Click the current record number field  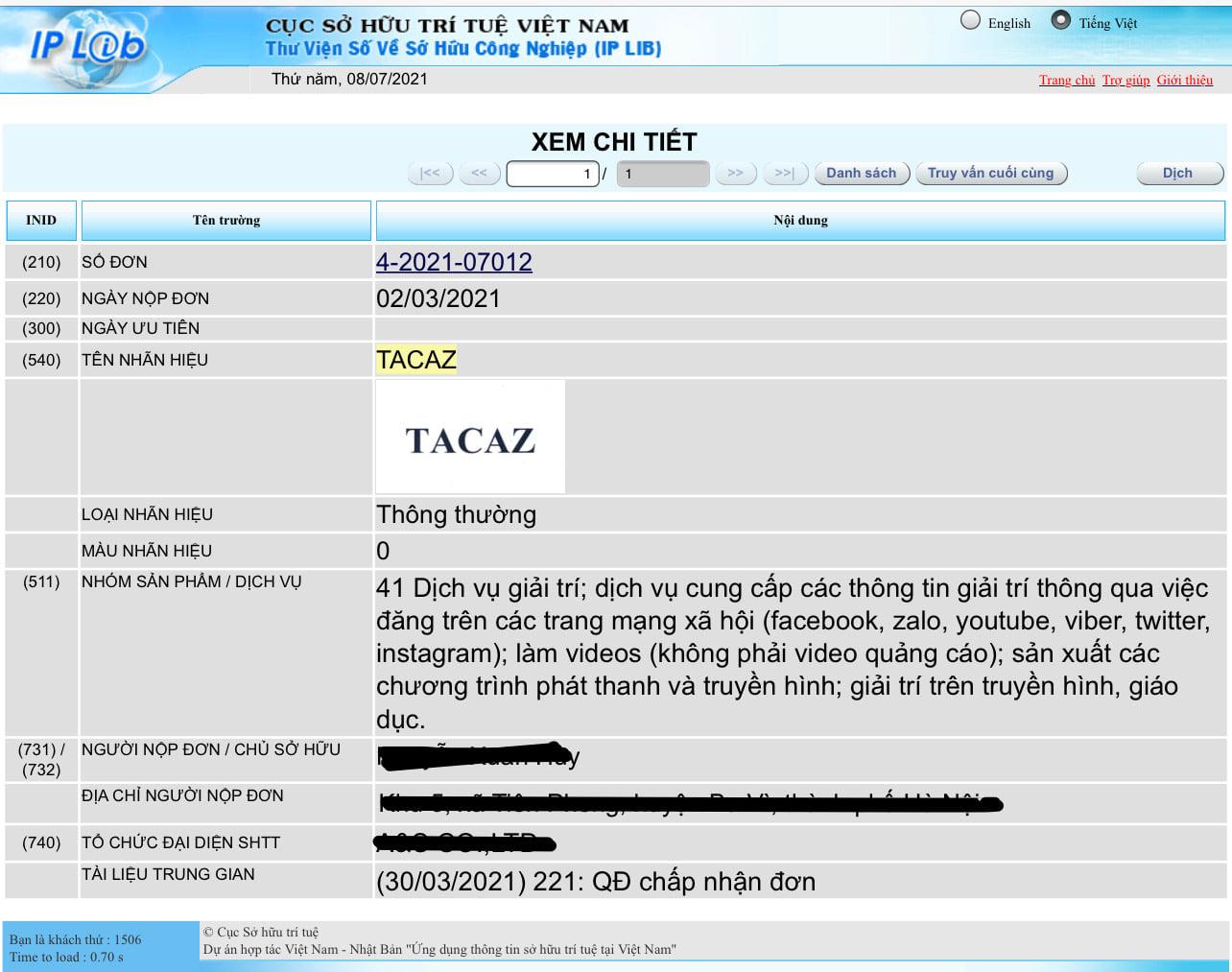coord(553,174)
